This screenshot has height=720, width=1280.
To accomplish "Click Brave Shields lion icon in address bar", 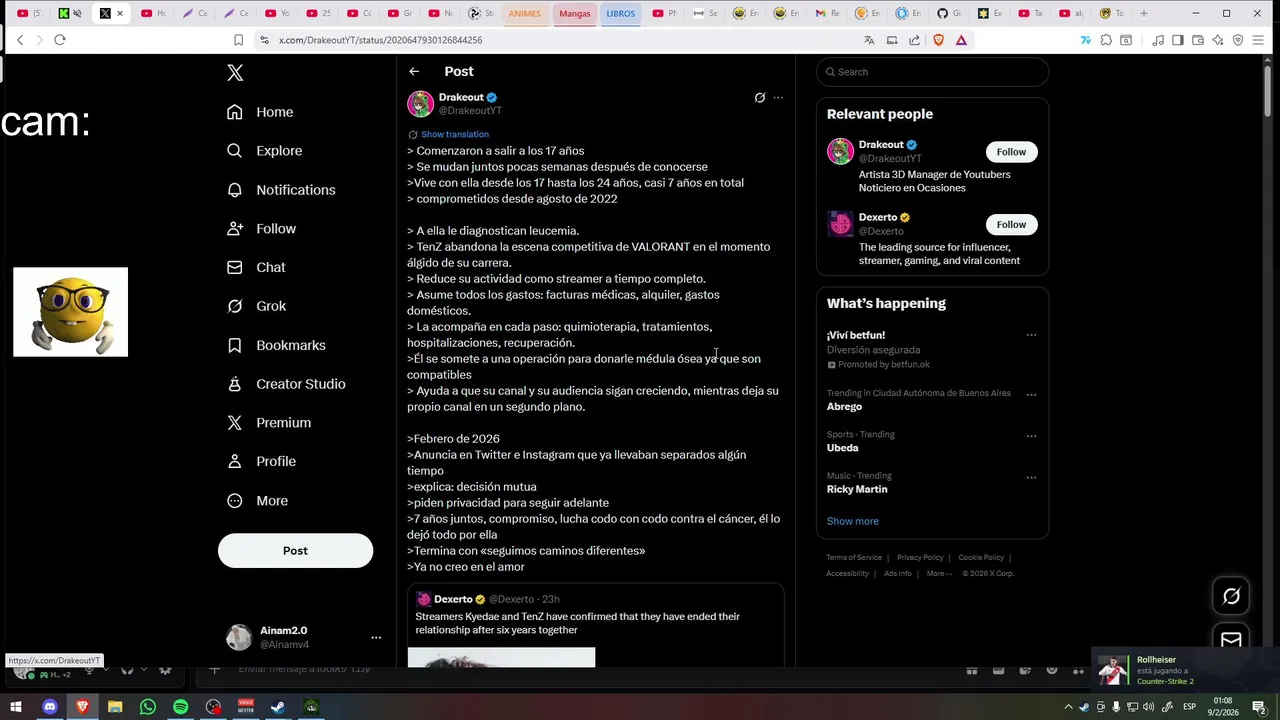I will [x=938, y=40].
